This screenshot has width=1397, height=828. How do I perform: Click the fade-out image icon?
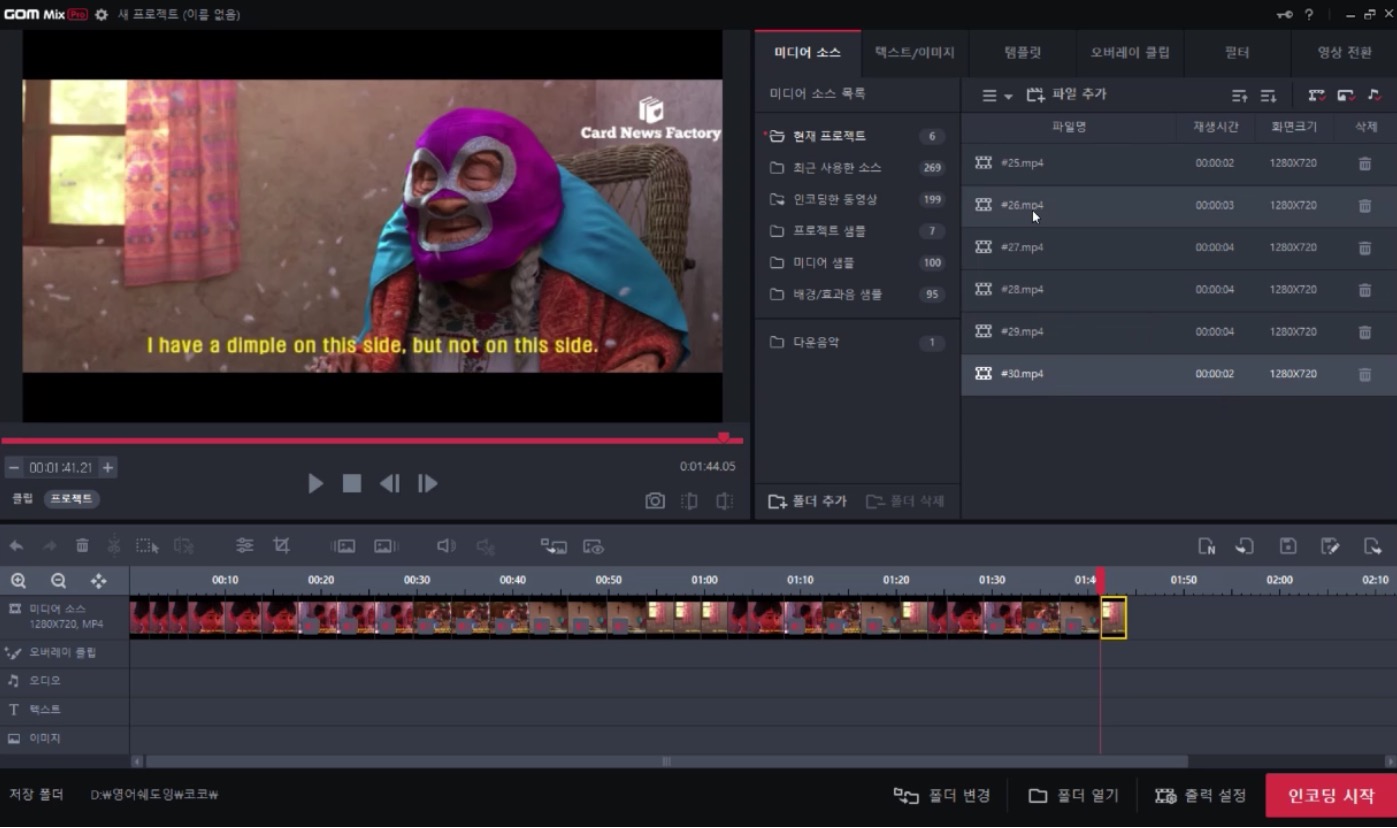click(x=386, y=546)
